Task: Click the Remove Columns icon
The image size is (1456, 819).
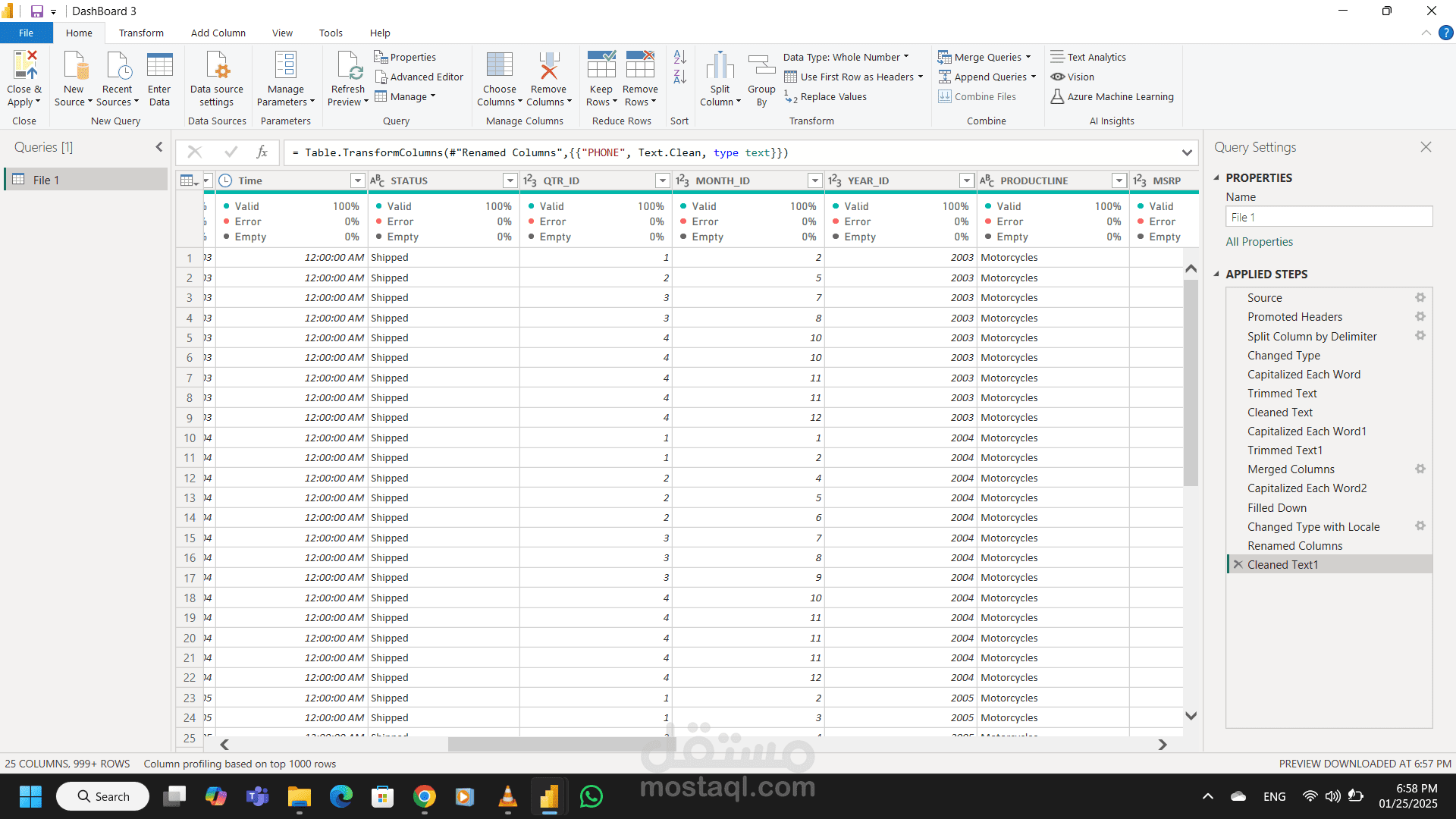Action: coord(548,66)
